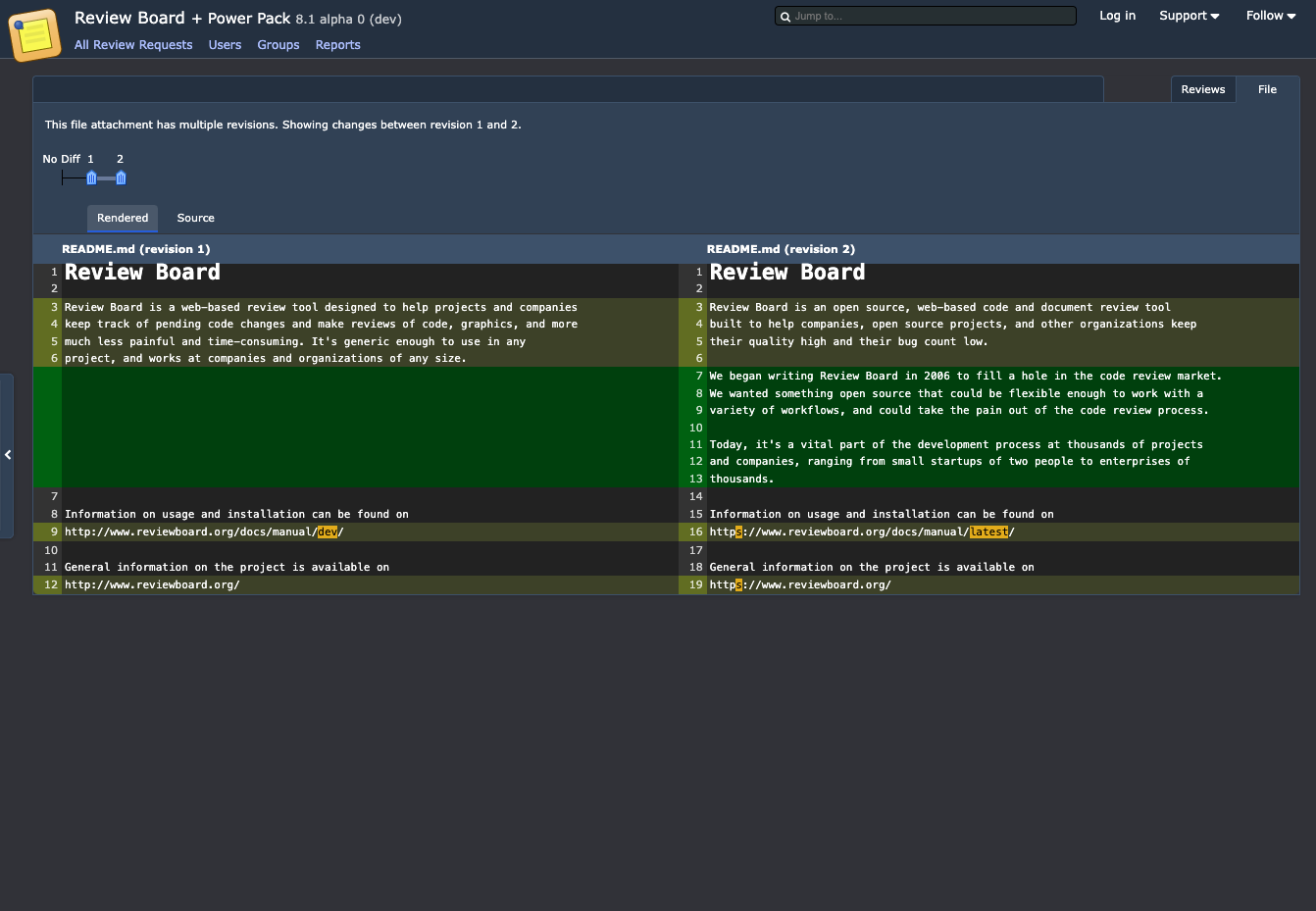Select revision 2 handle on the revision slider
This screenshot has height=911, width=1316.
pyautogui.click(x=121, y=177)
